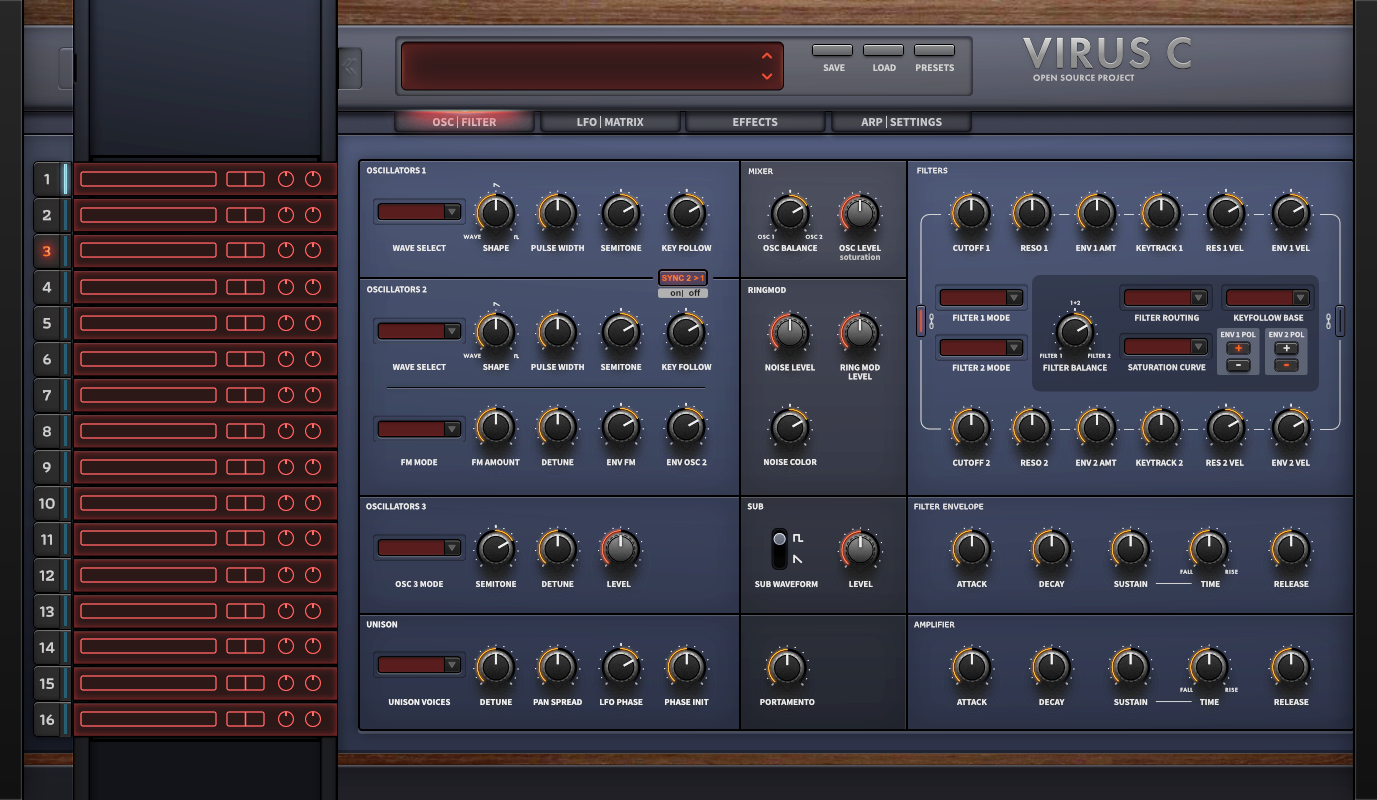Open the Osc 3 Mode dropdown
The image size is (1377, 800).
click(x=419, y=548)
